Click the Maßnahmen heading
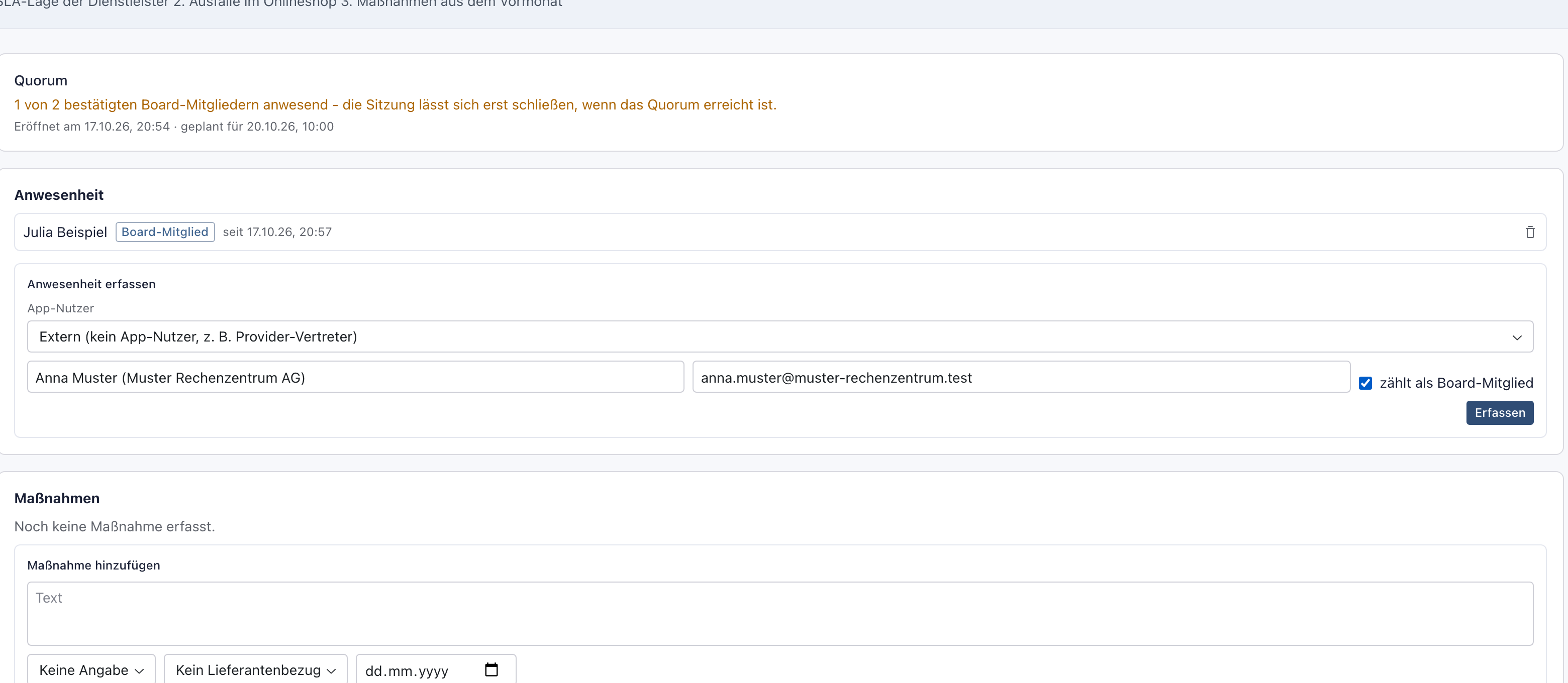1568x683 pixels. click(x=57, y=498)
